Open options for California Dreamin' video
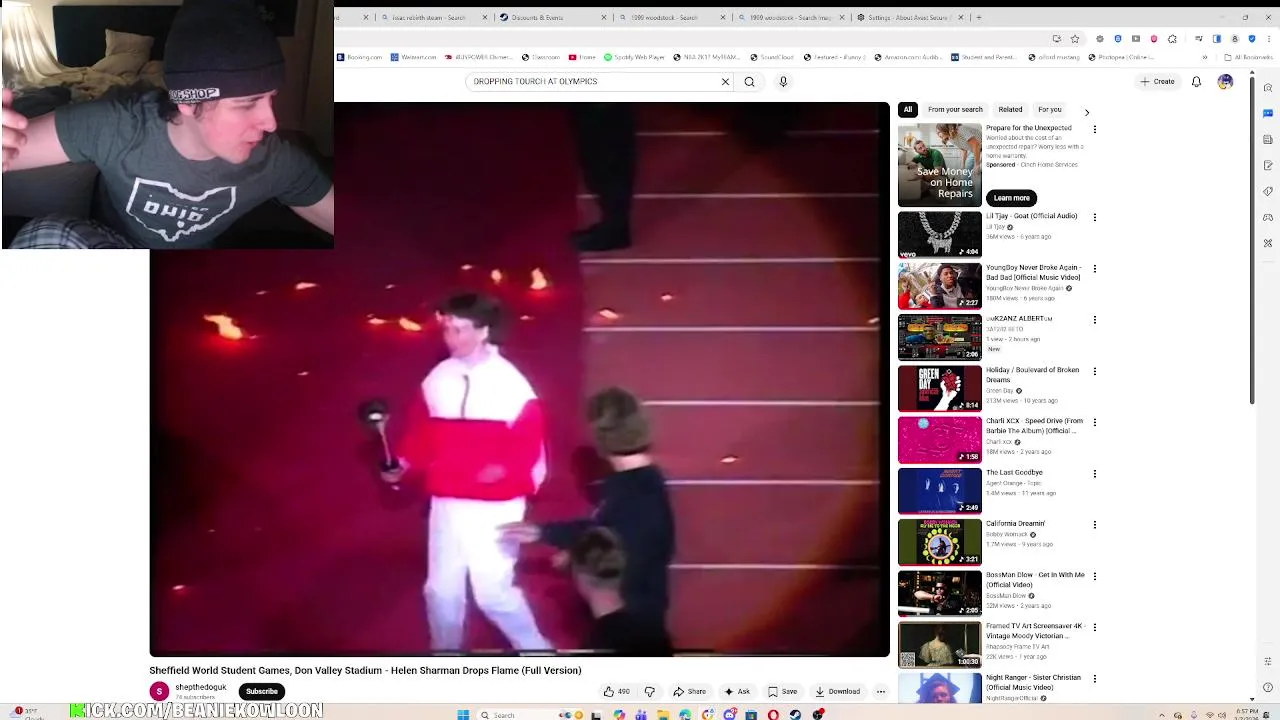Viewport: 1280px width, 720px height. [x=1095, y=525]
